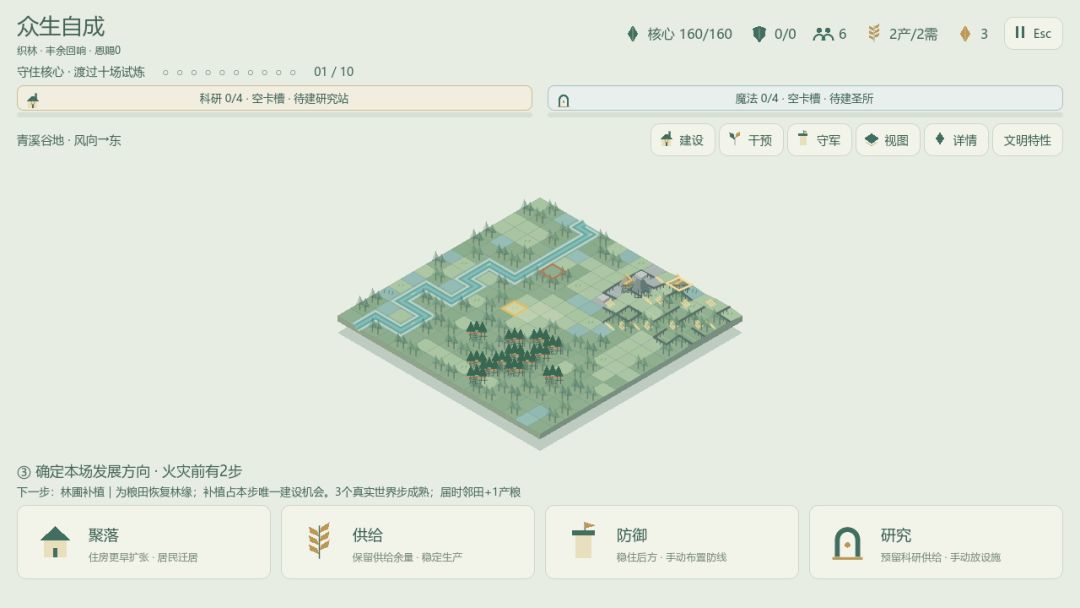The height and width of the screenshot is (608, 1080).
Task: Open the 文明特性 civilization traits
Action: pos(1027,140)
